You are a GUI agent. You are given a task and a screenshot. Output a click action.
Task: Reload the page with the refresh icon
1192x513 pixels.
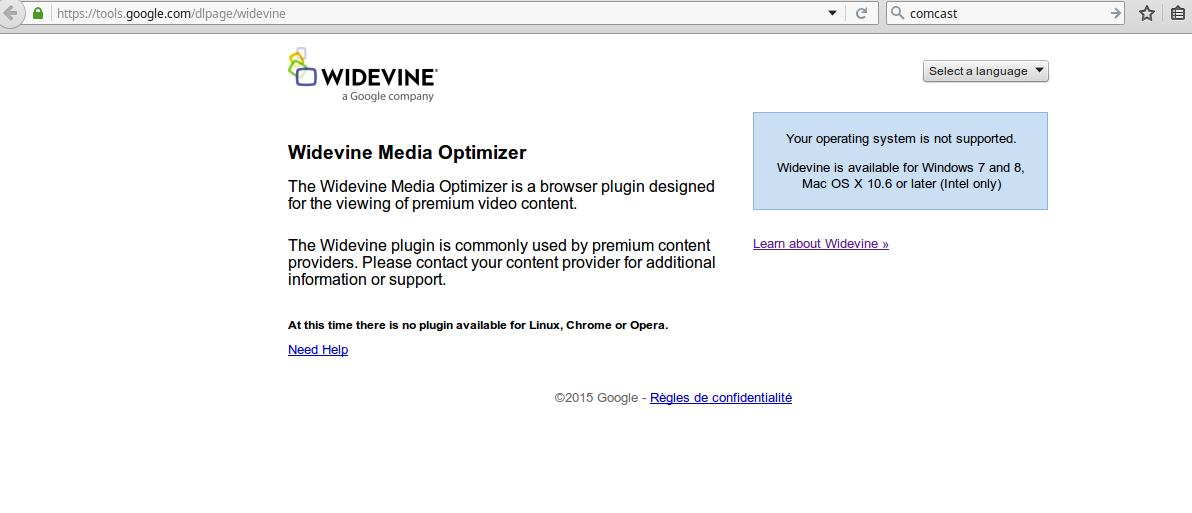point(861,13)
